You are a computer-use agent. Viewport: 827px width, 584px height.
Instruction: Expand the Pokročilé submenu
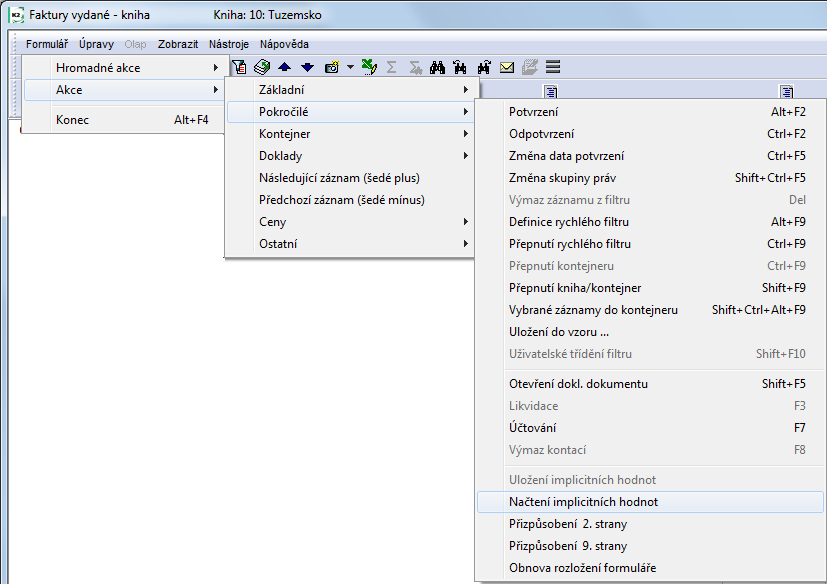pyautogui.click(x=351, y=112)
